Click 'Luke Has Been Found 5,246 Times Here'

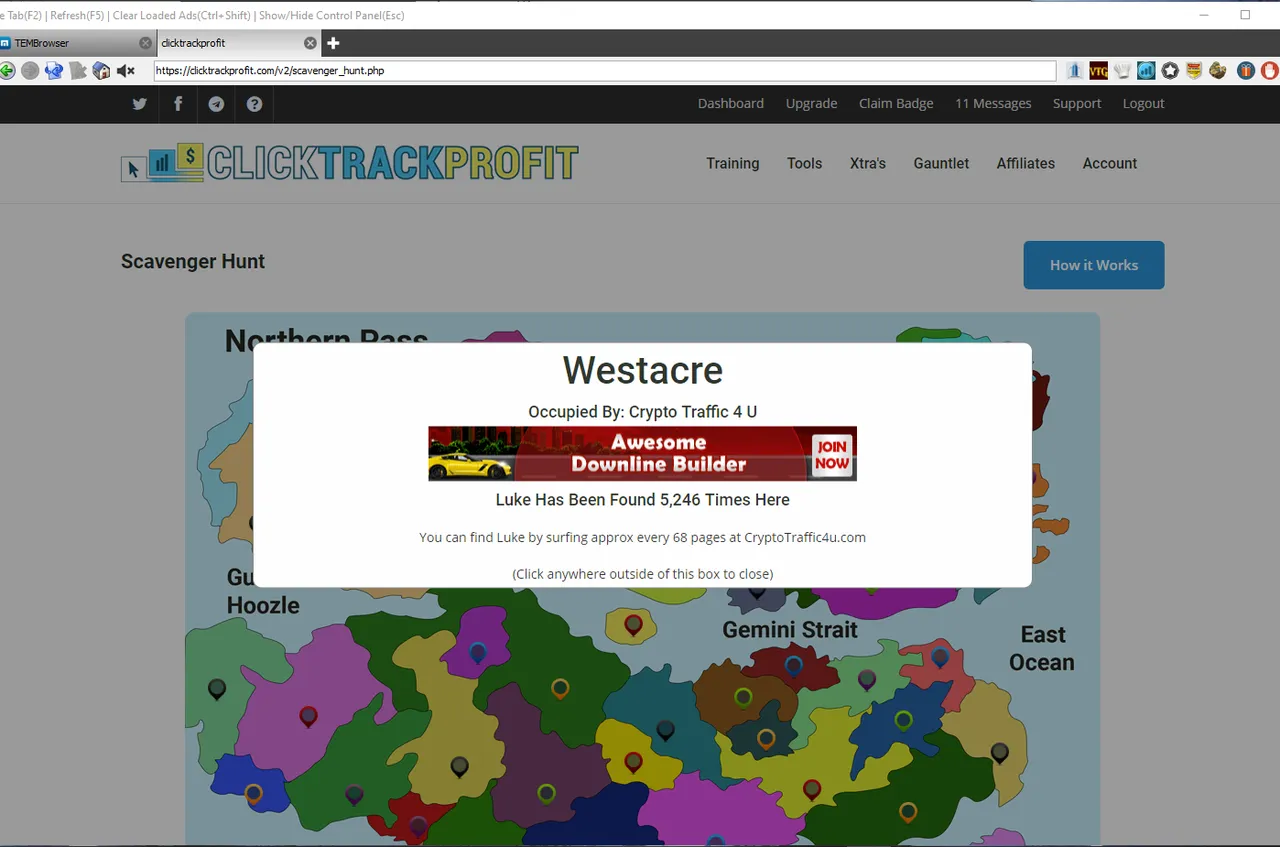click(x=642, y=499)
